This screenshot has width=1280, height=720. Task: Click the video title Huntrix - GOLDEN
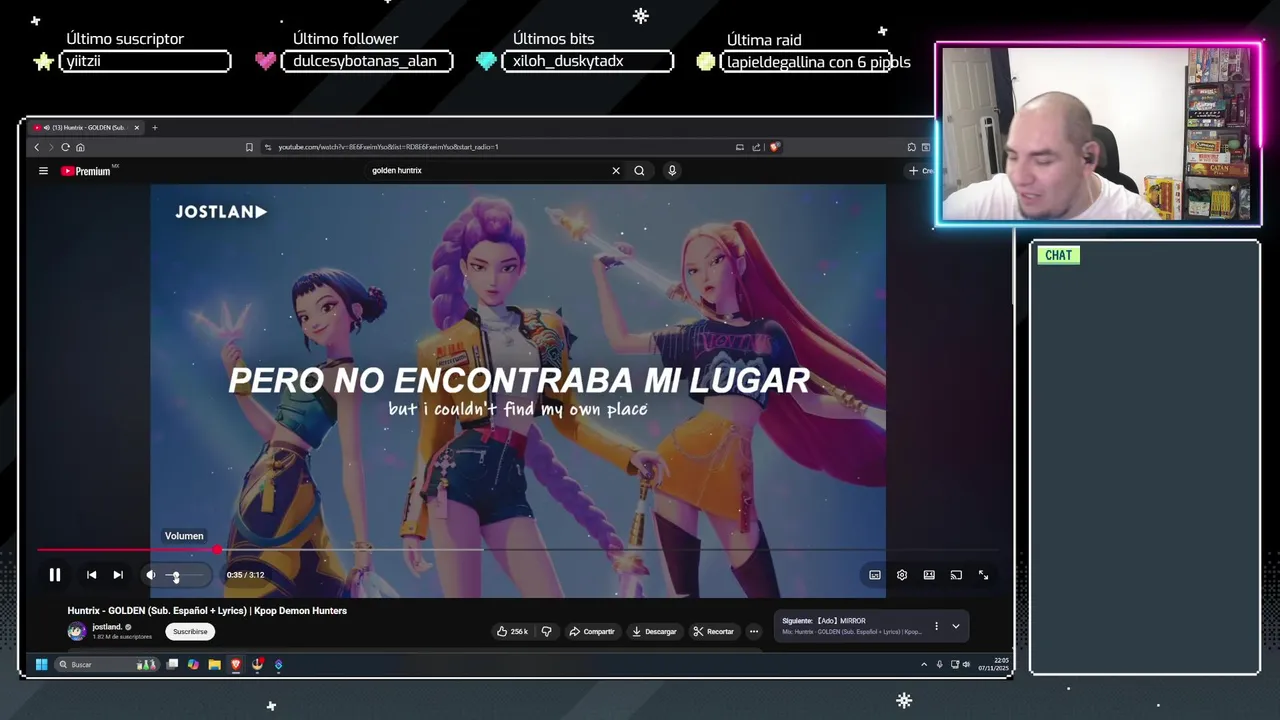(207, 611)
